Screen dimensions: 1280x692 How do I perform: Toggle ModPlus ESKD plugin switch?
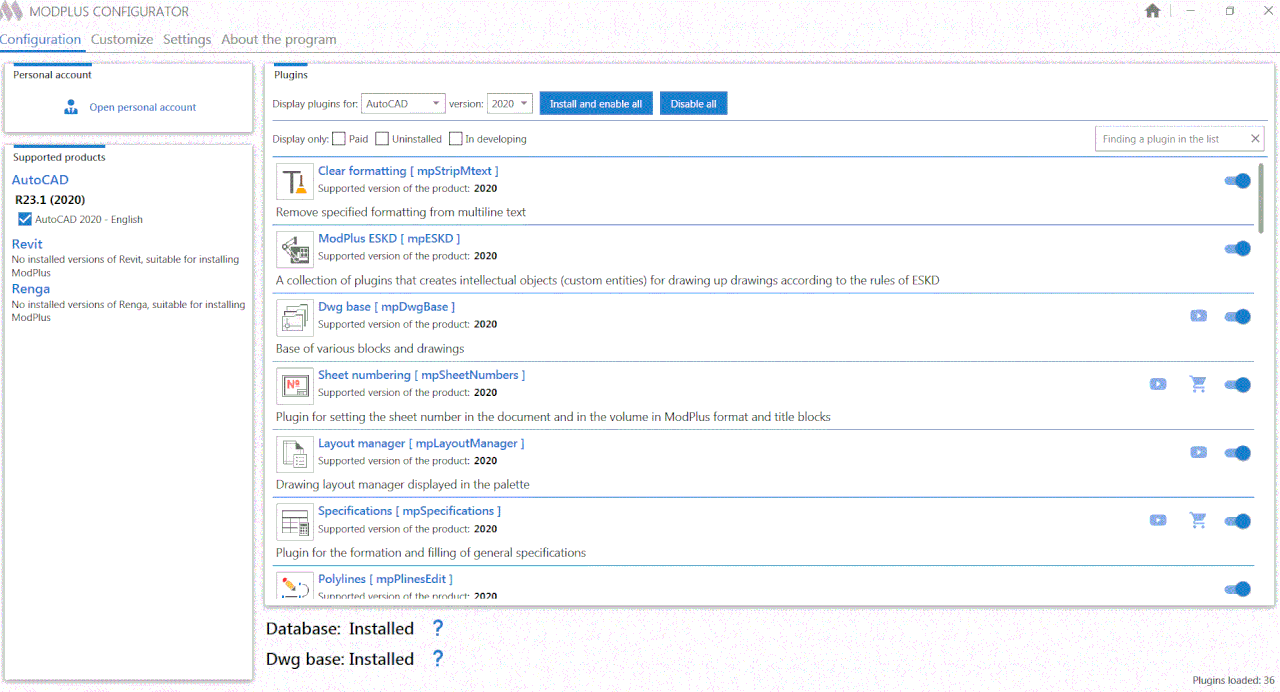[1238, 248]
